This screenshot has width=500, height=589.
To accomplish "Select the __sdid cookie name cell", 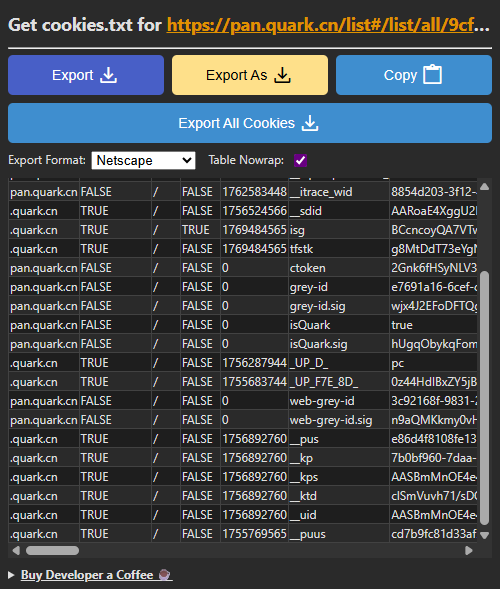I will click(339, 211).
